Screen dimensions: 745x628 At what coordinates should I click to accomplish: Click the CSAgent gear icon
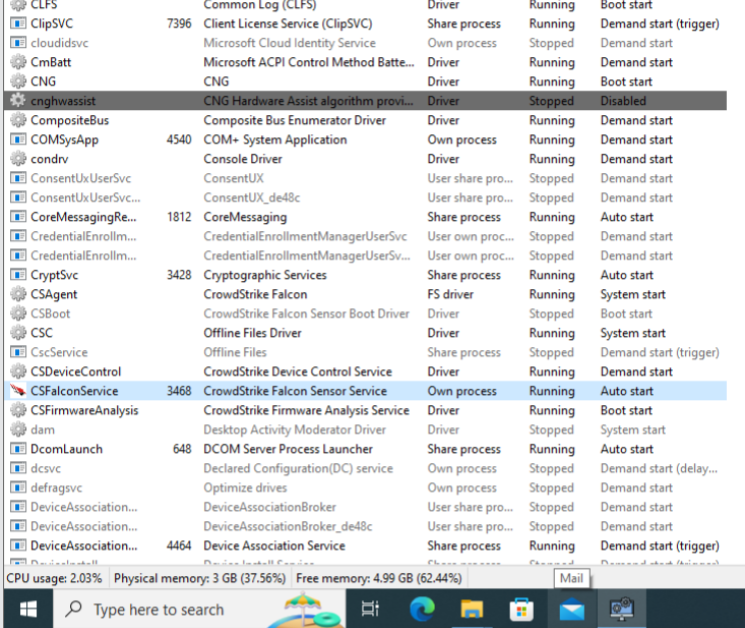click(x=18, y=294)
